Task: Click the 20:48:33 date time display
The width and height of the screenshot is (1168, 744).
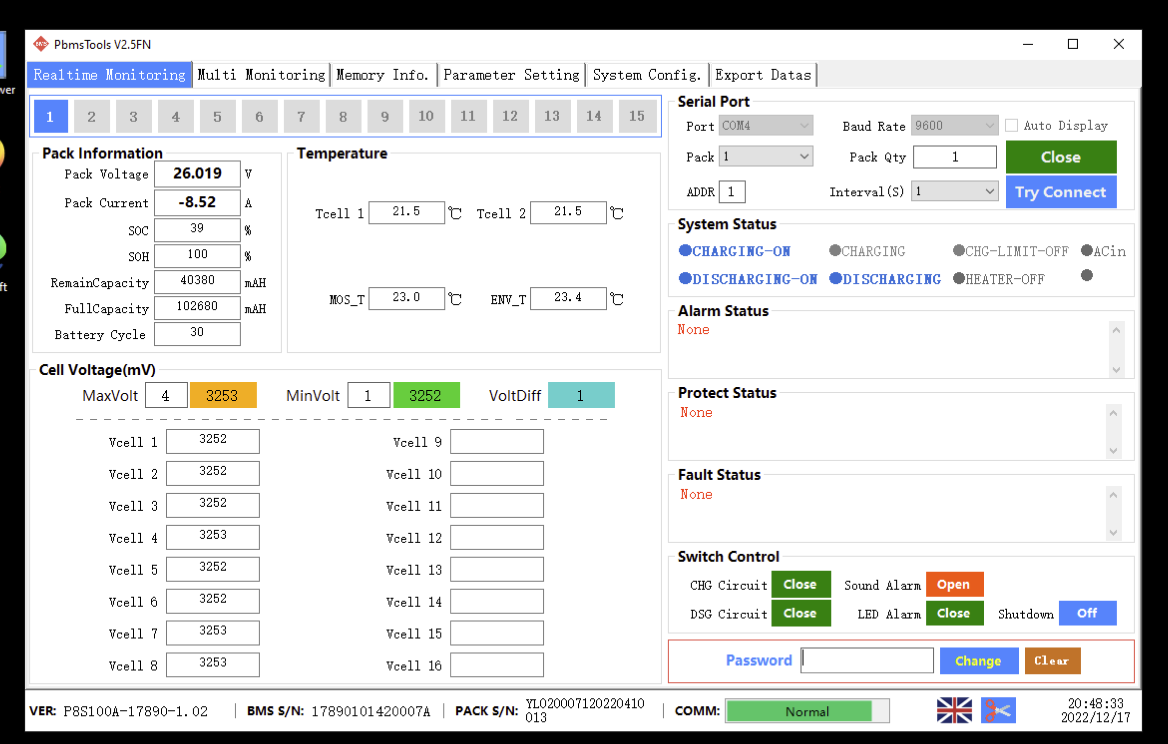Action: (1096, 710)
